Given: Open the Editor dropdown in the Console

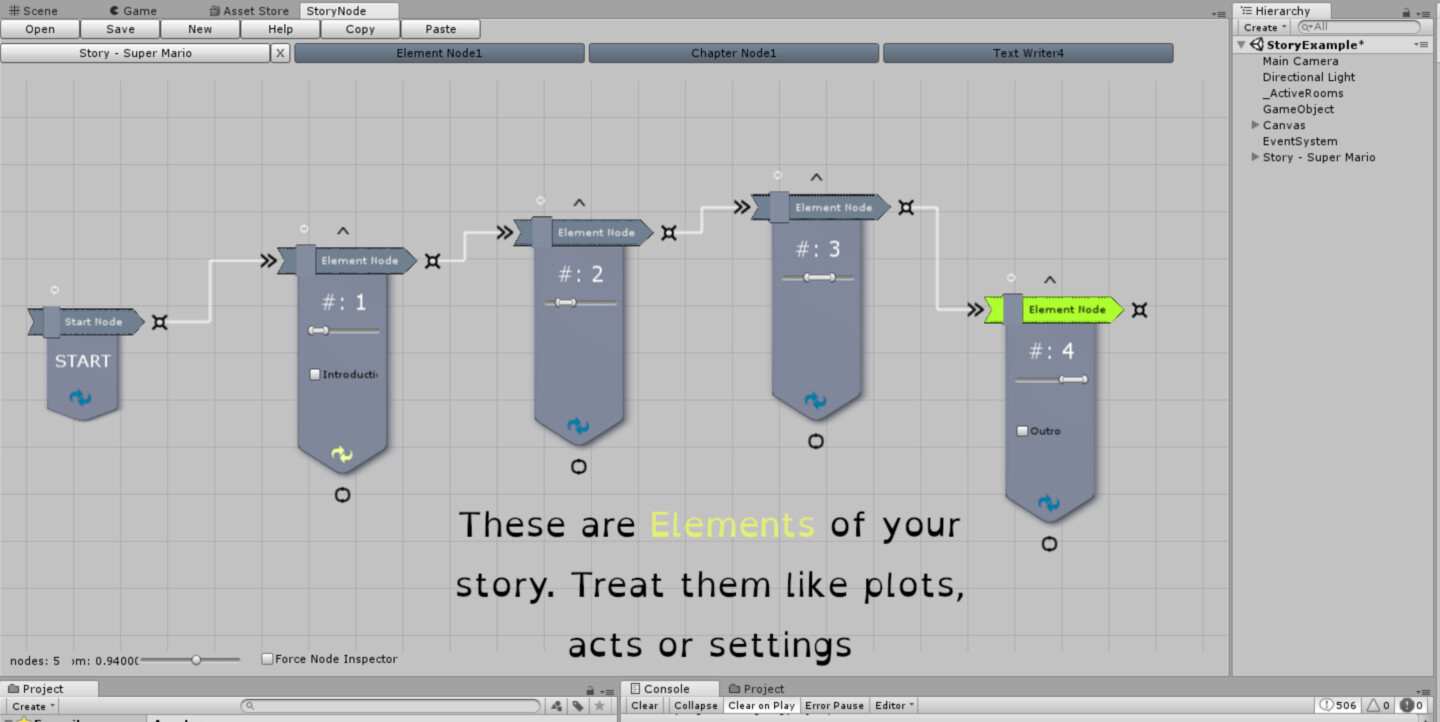Looking at the screenshot, I should [893, 705].
